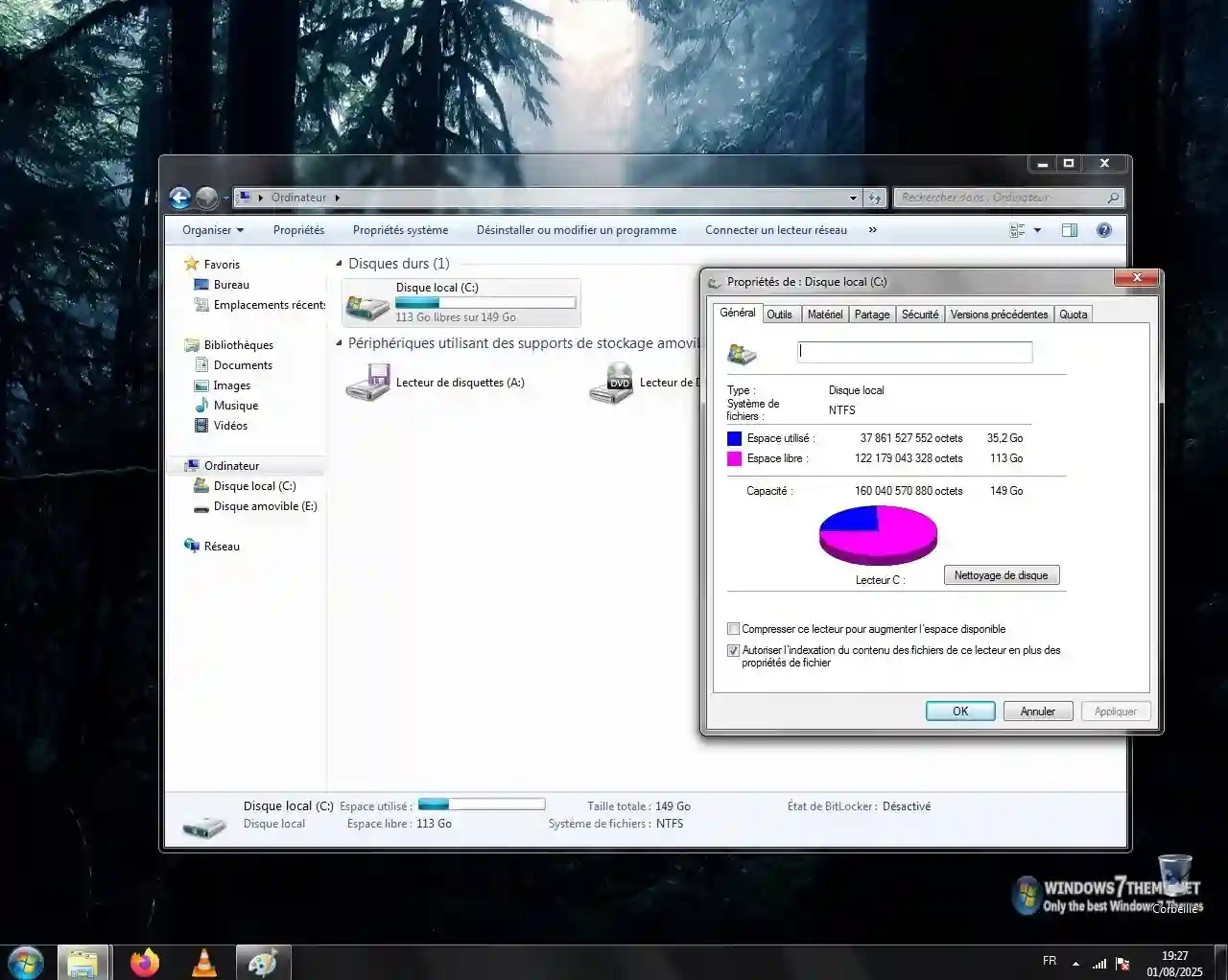1228x980 pixels.
Task: Launch VLC media player from taskbar
Action: 204,962
